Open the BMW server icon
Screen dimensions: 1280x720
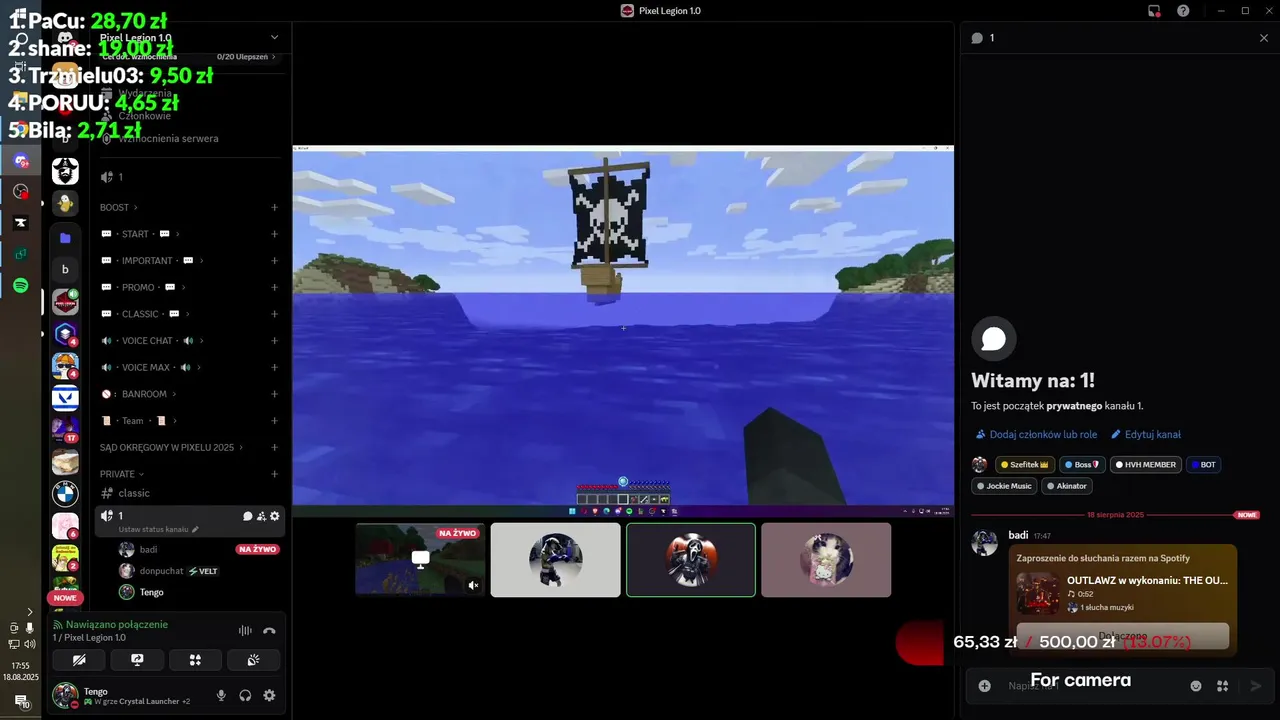click(x=65, y=493)
